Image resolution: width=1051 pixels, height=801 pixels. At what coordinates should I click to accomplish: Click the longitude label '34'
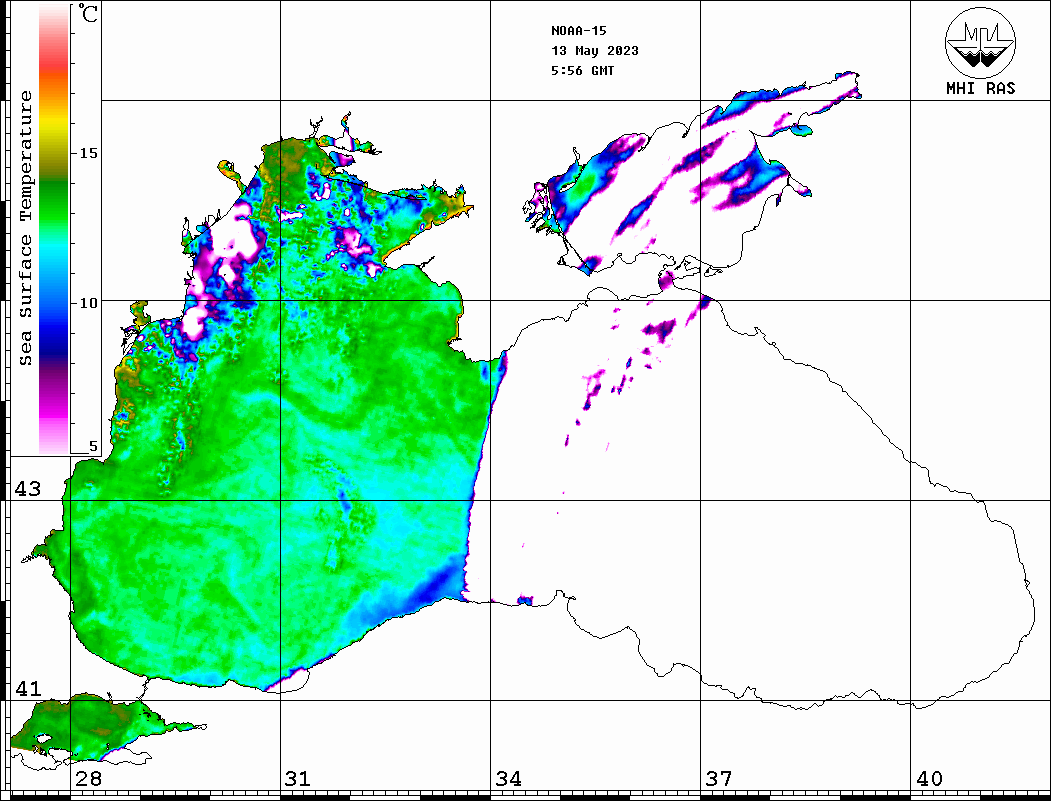(x=508, y=779)
